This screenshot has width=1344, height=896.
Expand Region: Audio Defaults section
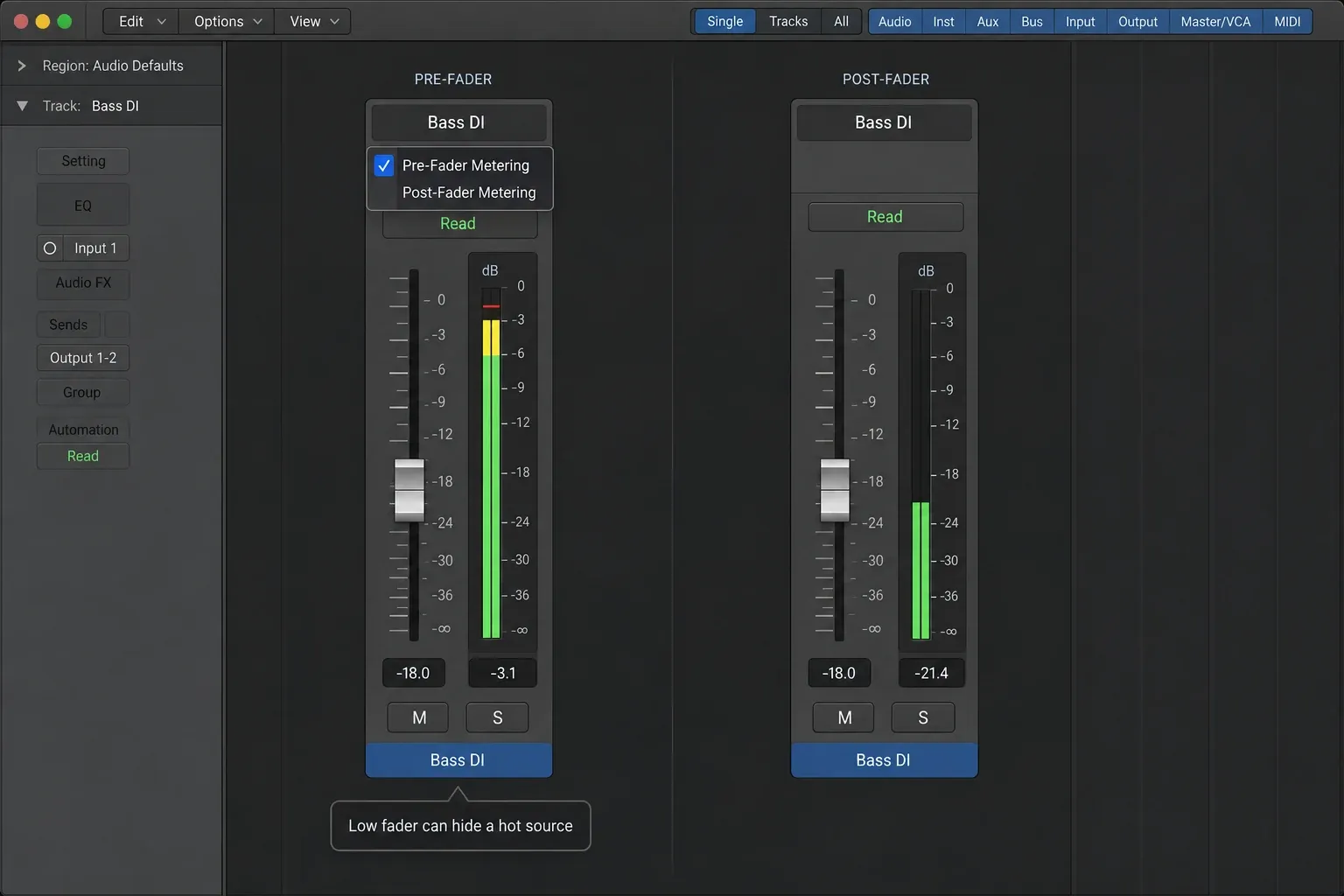pyautogui.click(x=22, y=66)
